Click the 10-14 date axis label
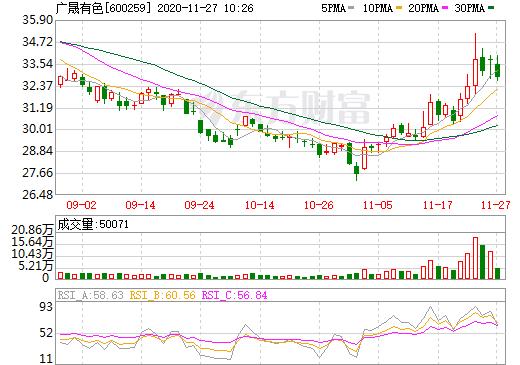This screenshot has height=365, width=520. click(259, 205)
